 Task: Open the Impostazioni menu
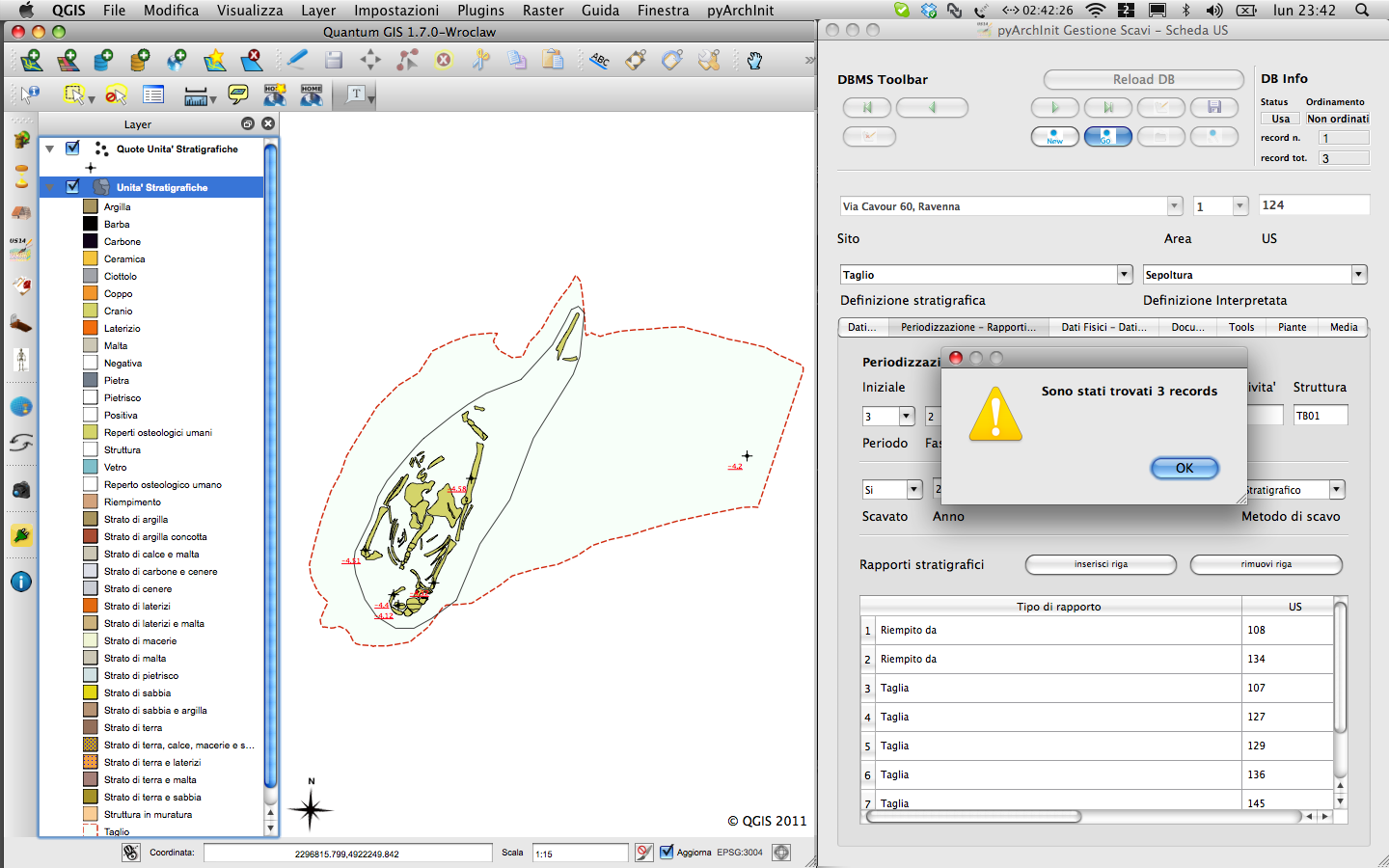[x=396, y=11]
